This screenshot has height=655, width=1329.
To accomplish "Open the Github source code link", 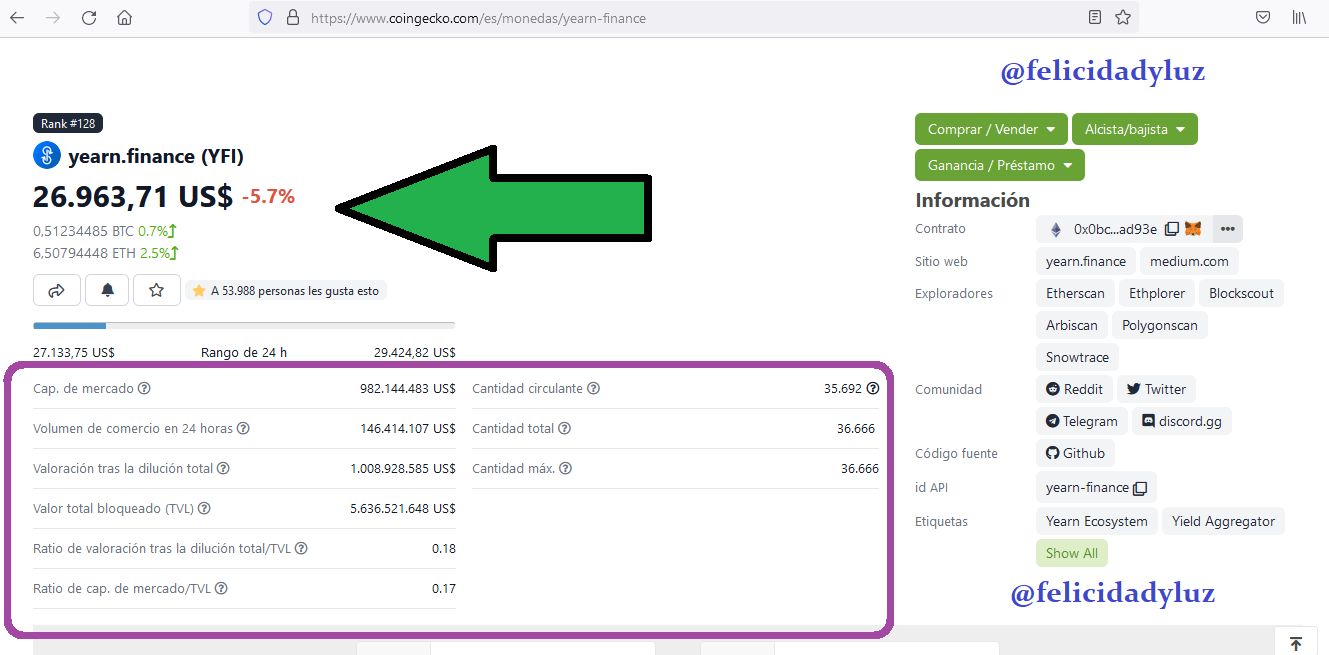I will 1075,453.
